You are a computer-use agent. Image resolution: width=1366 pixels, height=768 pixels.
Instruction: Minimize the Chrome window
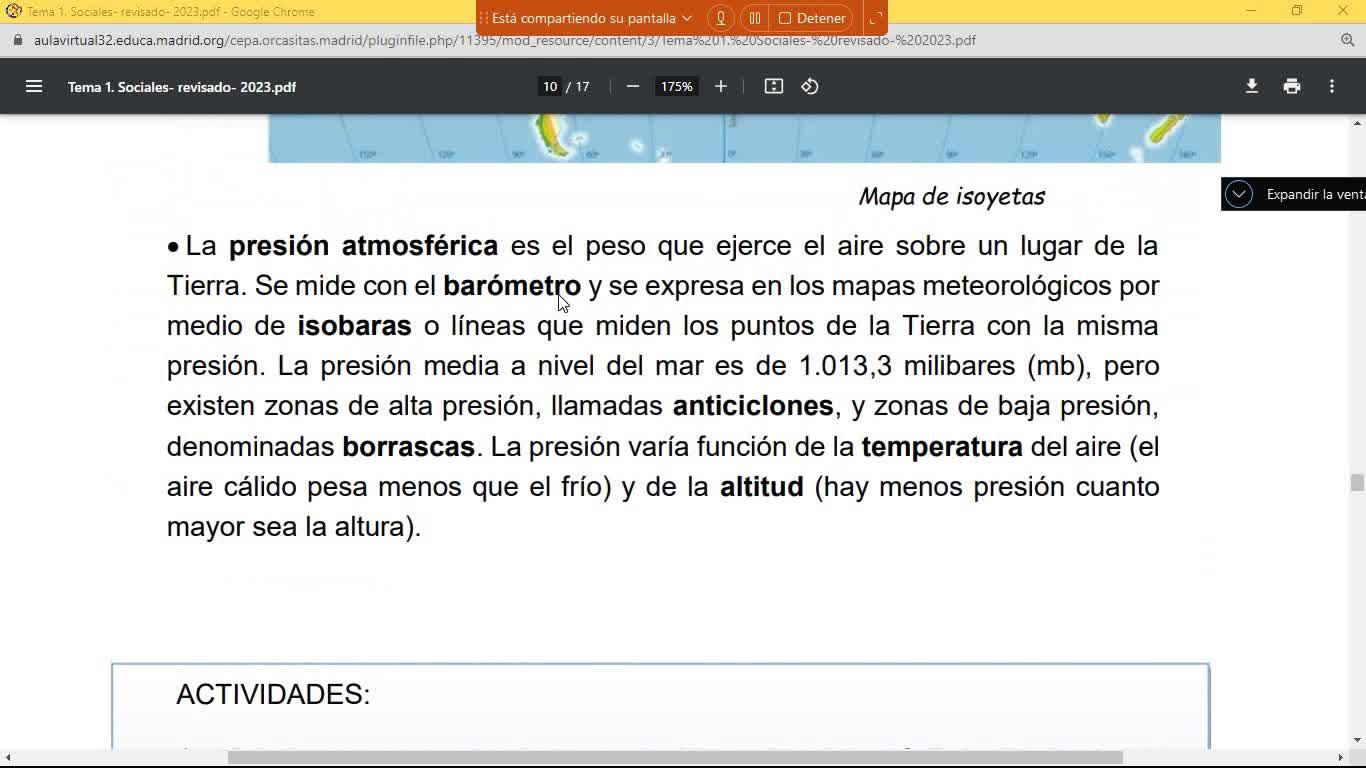click(x=1251, y=11)
